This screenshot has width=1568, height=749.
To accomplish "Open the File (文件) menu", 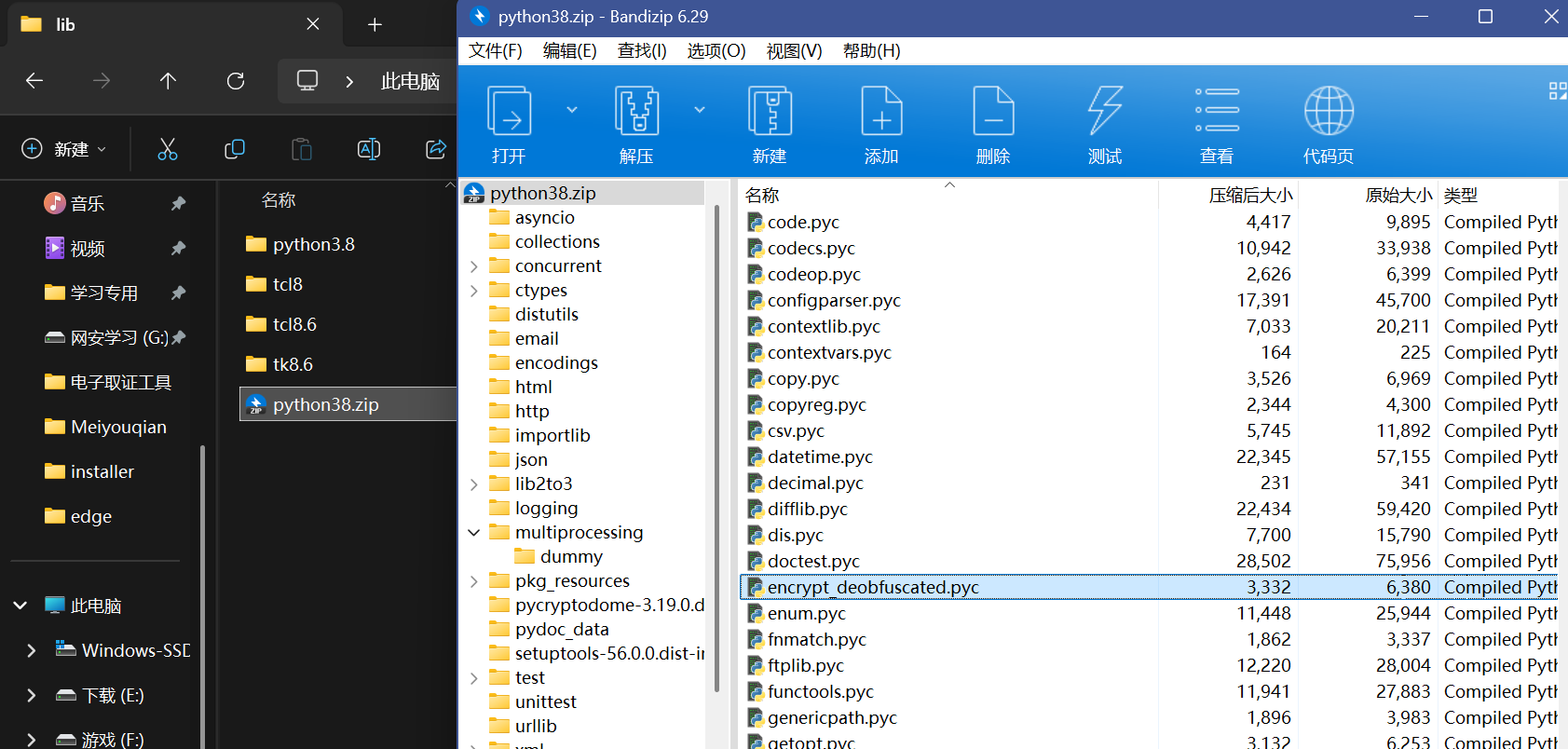I will [495, 50].
